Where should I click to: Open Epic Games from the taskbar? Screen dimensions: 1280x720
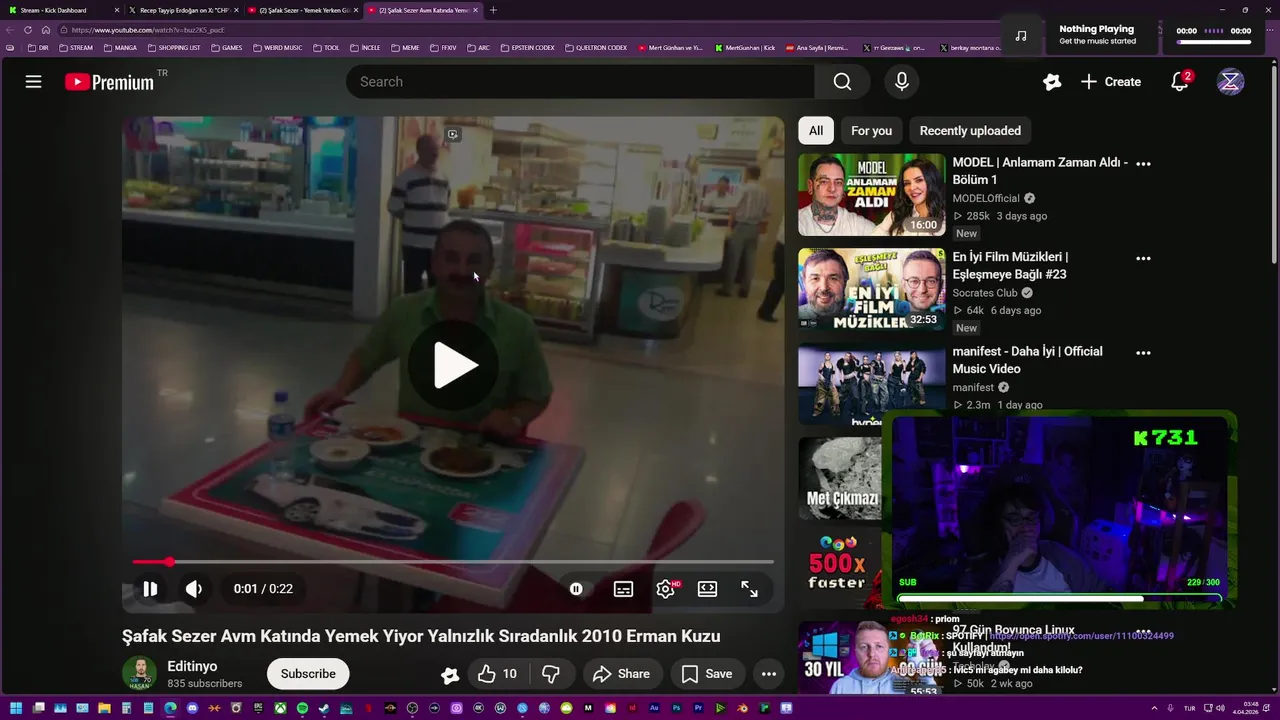258,708
